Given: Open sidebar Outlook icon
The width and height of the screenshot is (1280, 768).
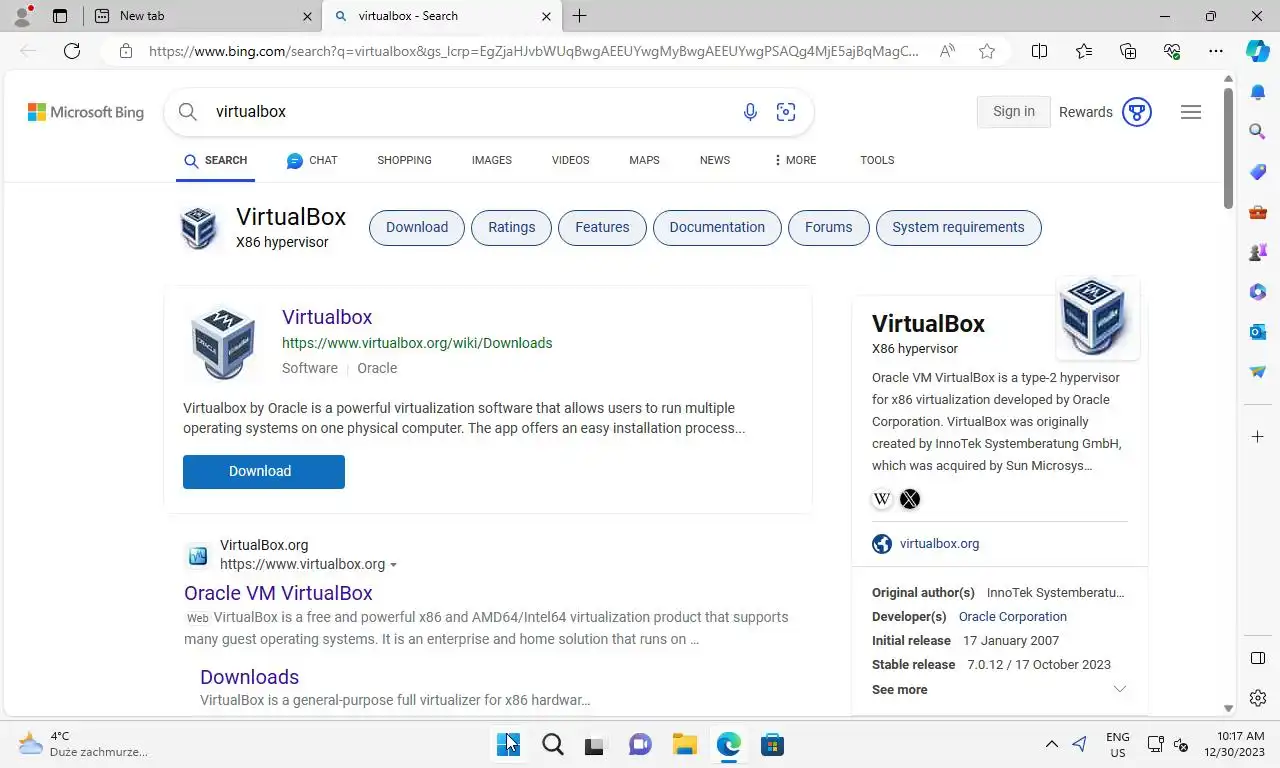Looking at the screenshot, I should pos(1258,332).
